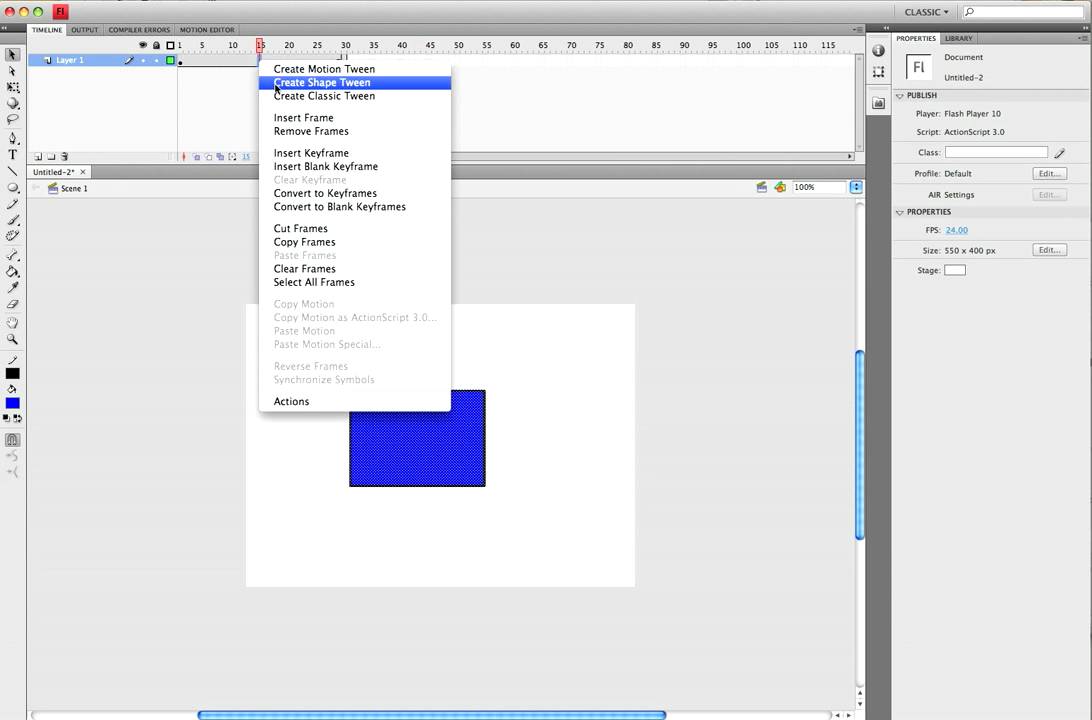Select the Selection arrow tool
The width and height of the screenshot is (1092, 720).
click(13, 54)
